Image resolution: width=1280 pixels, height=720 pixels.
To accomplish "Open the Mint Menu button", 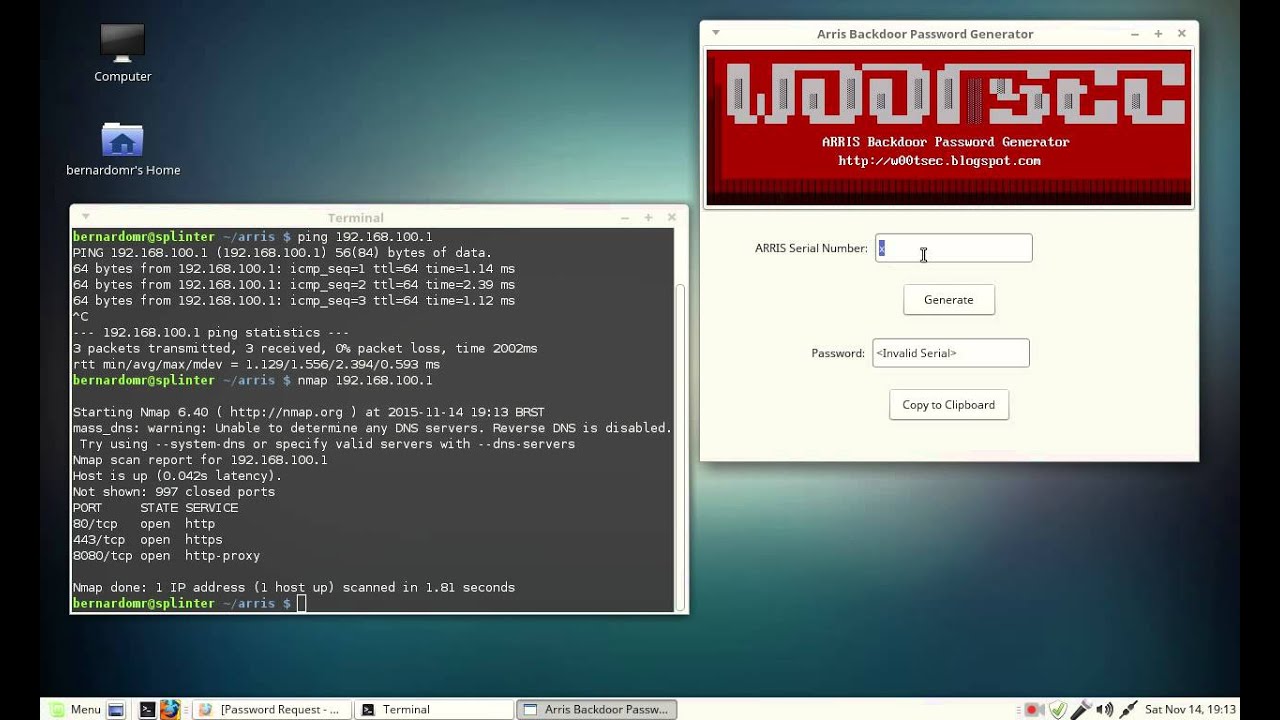I will [x=76, y=709].
